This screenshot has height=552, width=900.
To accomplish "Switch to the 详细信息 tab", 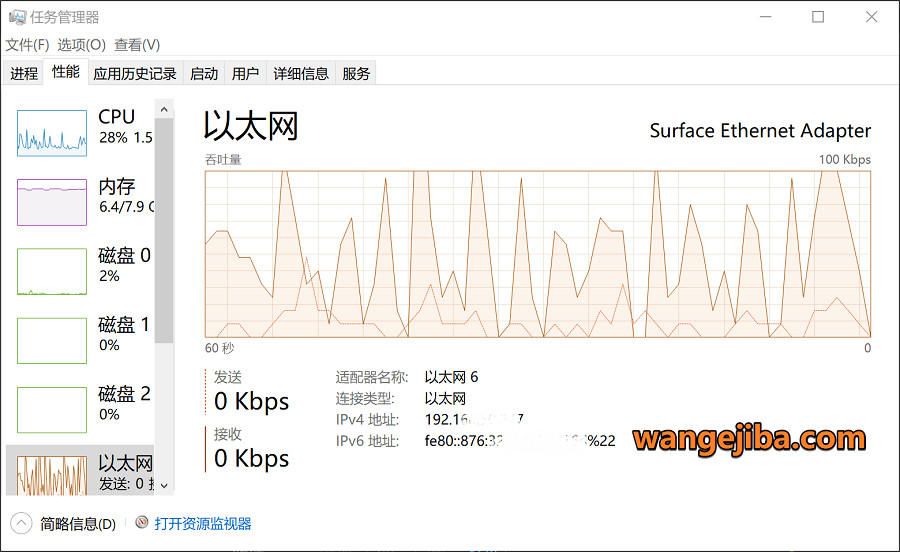I will tap(301, 73).
